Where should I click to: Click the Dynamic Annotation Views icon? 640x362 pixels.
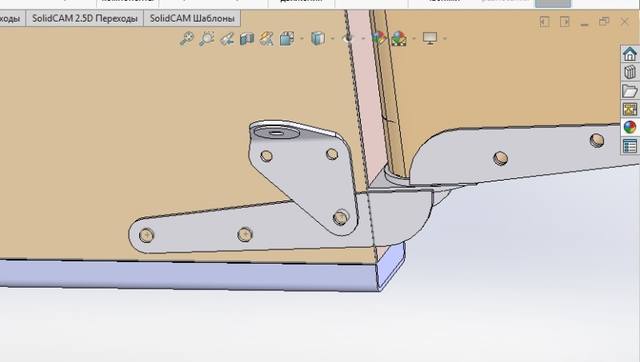pos(267,39)
